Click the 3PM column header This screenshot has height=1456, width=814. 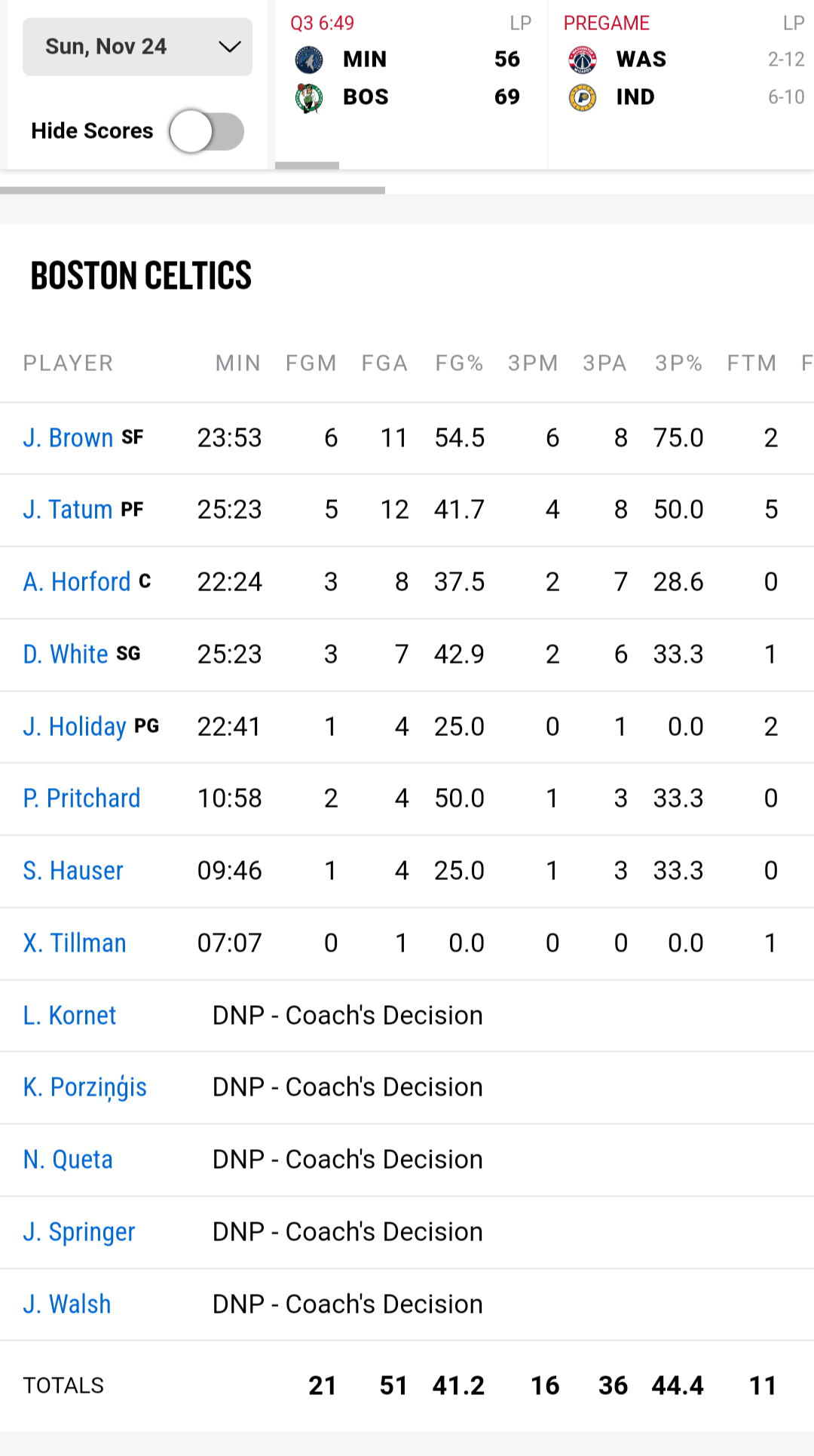(x=533, y=363)
